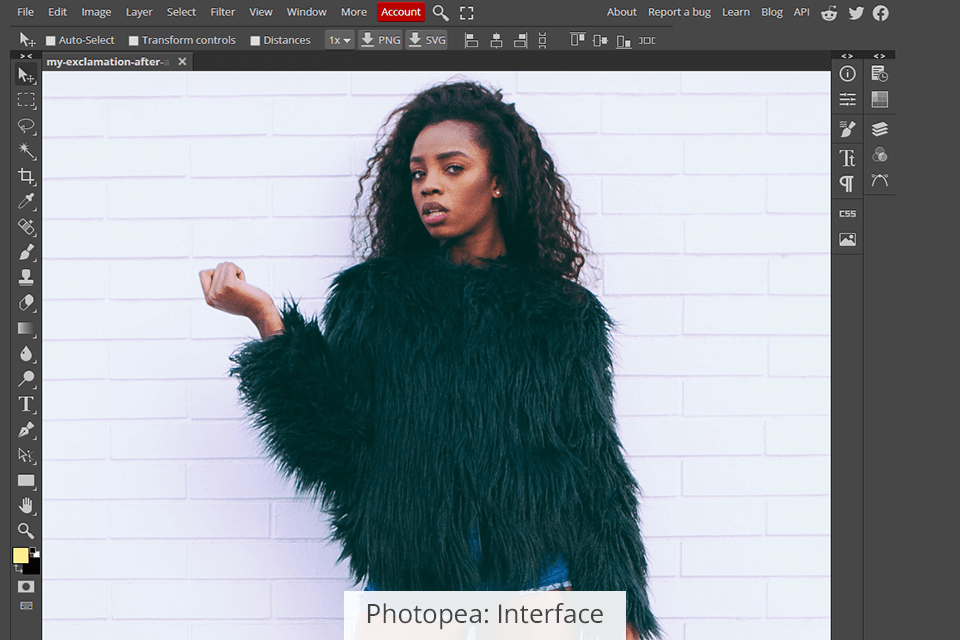960x640 pixels.
Task: Open the 1x export scale dropdown
Action: [x=339, y=40]
